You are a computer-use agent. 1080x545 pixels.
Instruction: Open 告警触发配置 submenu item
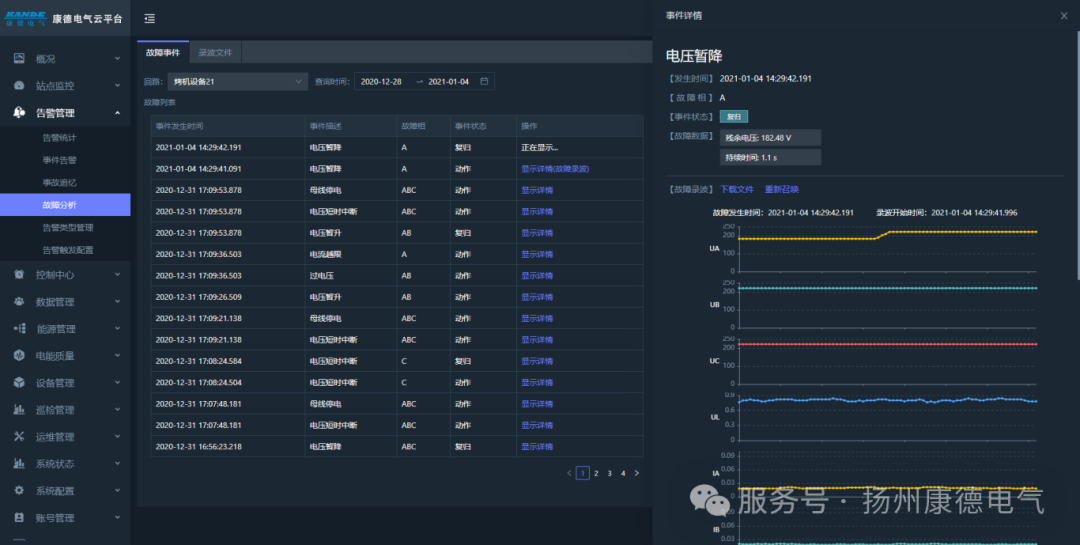pyautogui.click(x=68, y=250)
